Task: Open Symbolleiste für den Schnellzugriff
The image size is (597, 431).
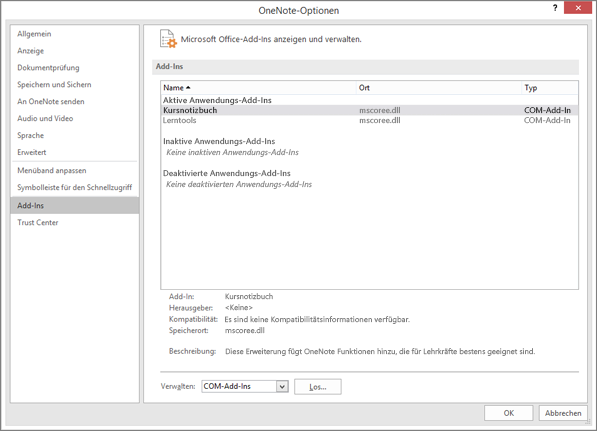Action: click(x=75, y=187)
